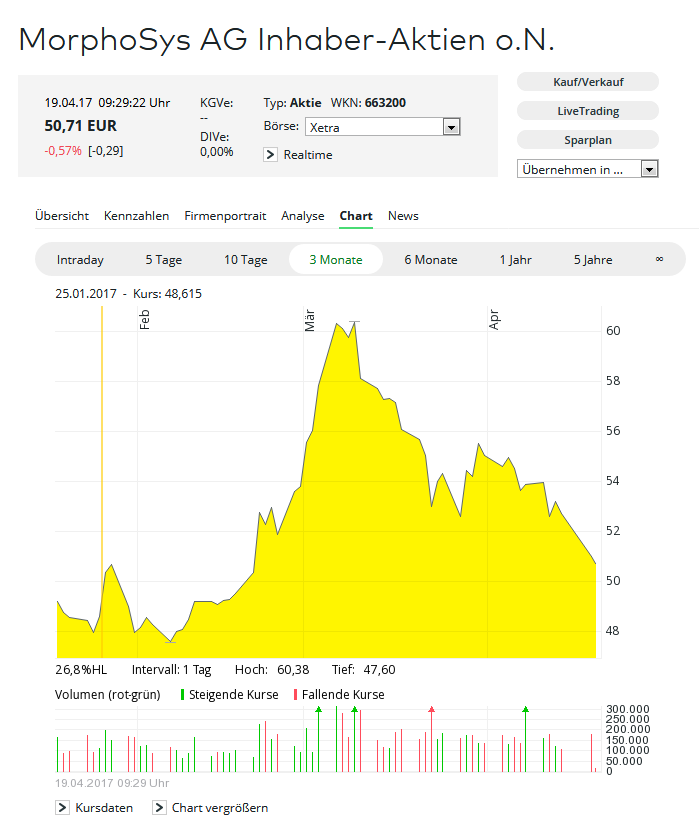This screenshot has width=699, height=833.
Task: Click the Intervall: 1 Tag label
Action: [172, 669]
